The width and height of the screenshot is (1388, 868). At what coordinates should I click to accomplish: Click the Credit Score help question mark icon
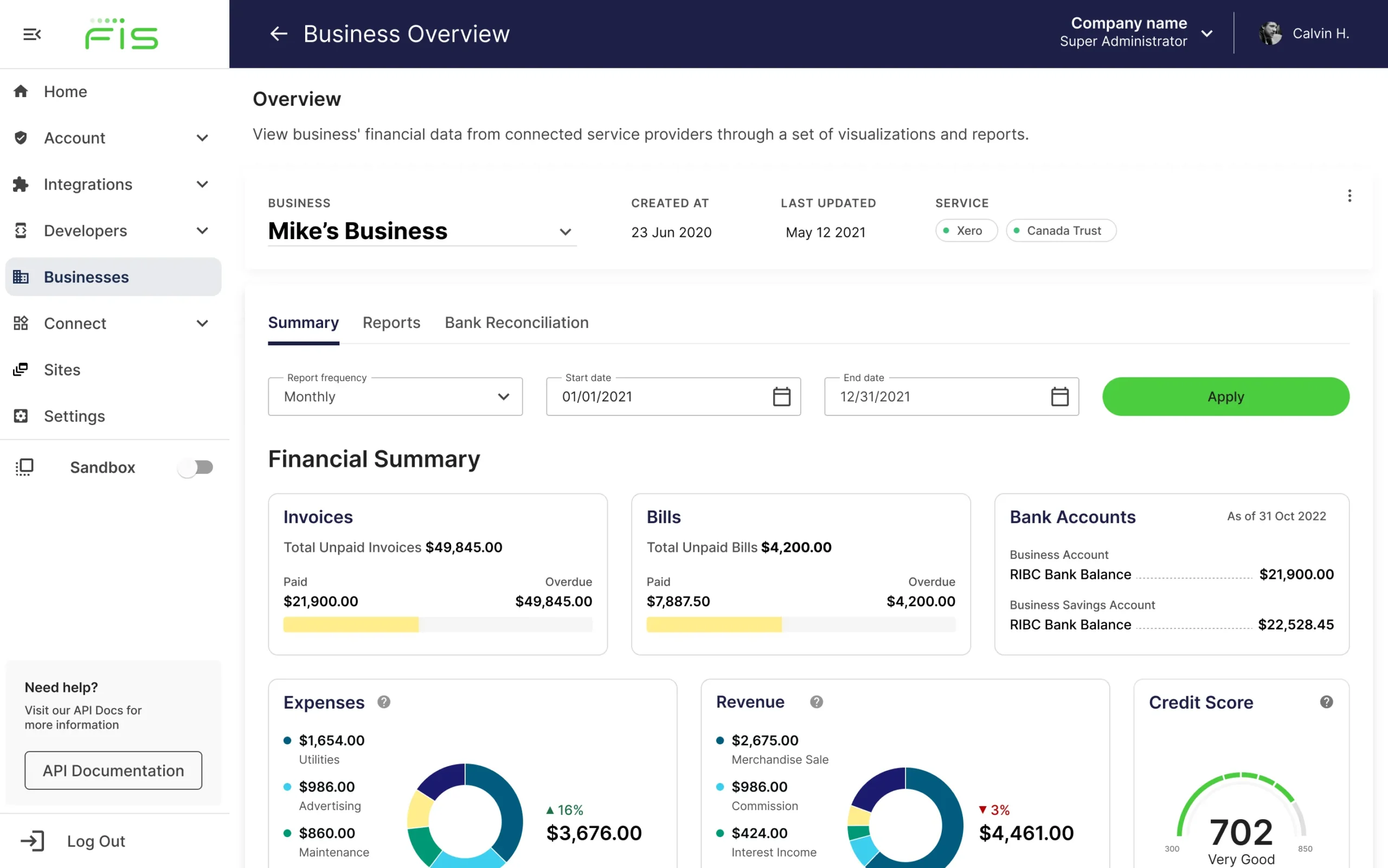pyautogui.click(x=1326, y=702)
